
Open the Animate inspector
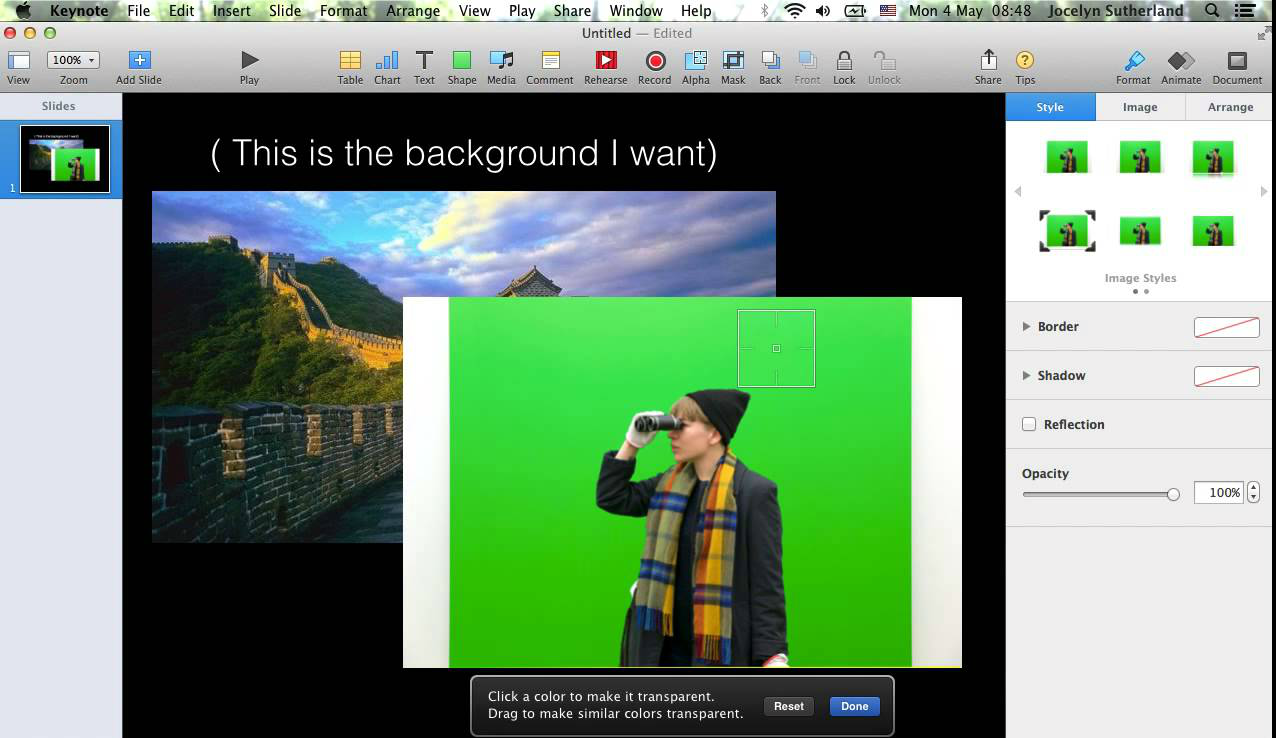click(1180, 61)
